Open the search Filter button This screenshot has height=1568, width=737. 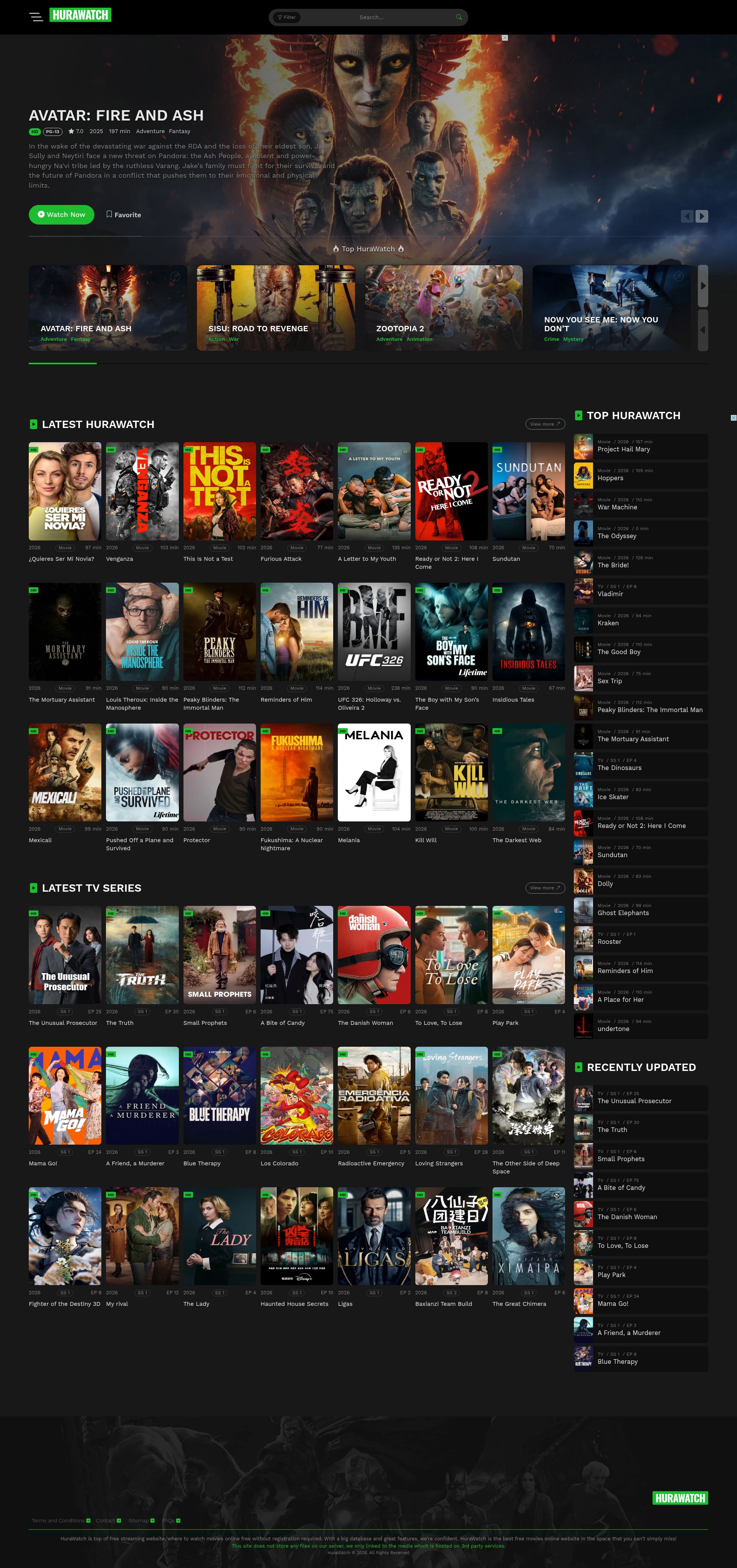tap(287, 17)
